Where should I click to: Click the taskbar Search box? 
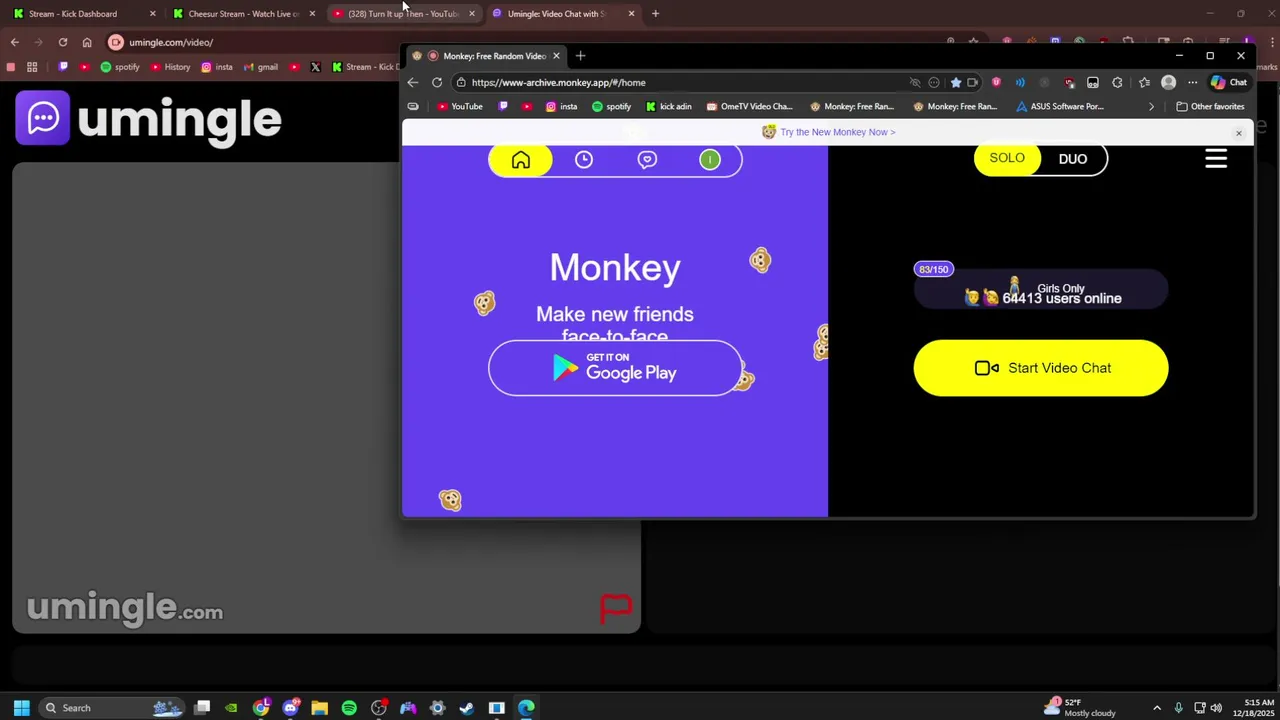[x=110, y=708]
